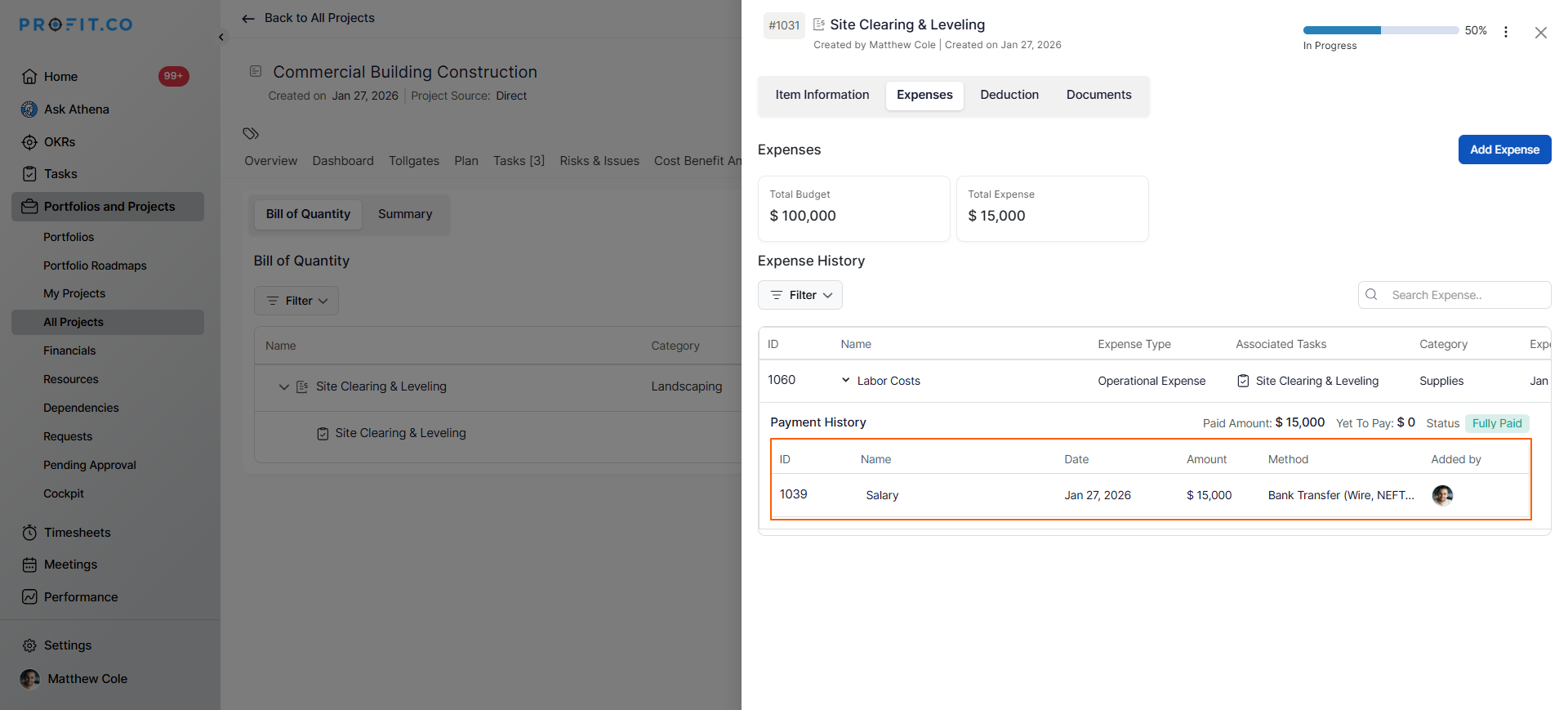Click the three-dot more options icon
This screenshot has height=710, width=1568.
[1506, 32]
